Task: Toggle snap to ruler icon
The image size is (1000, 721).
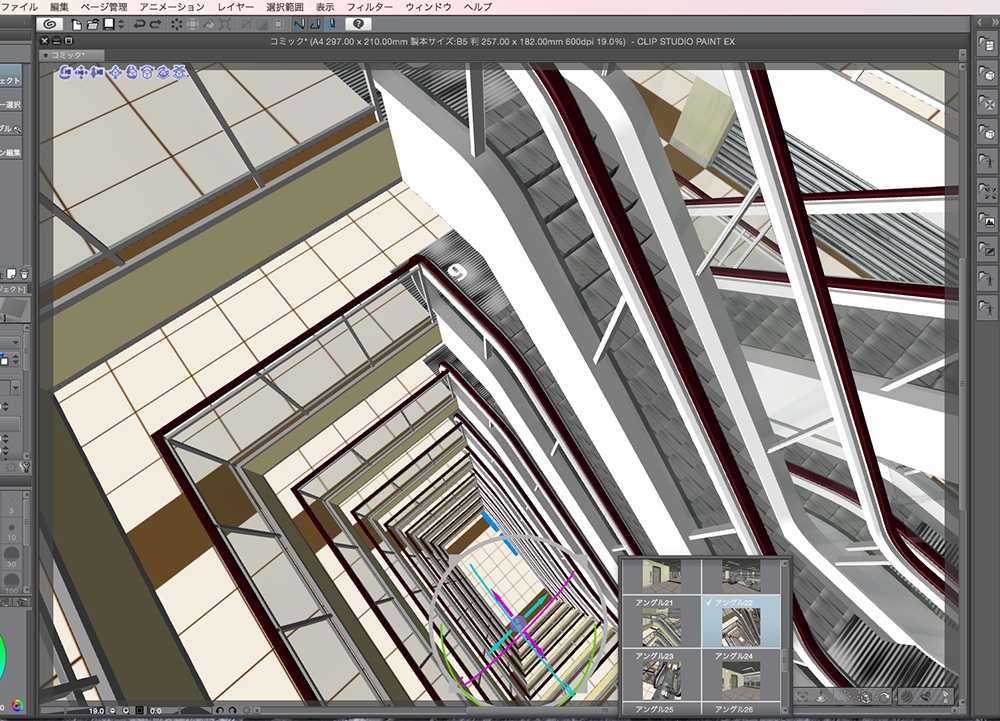Action: pos(299,23)
